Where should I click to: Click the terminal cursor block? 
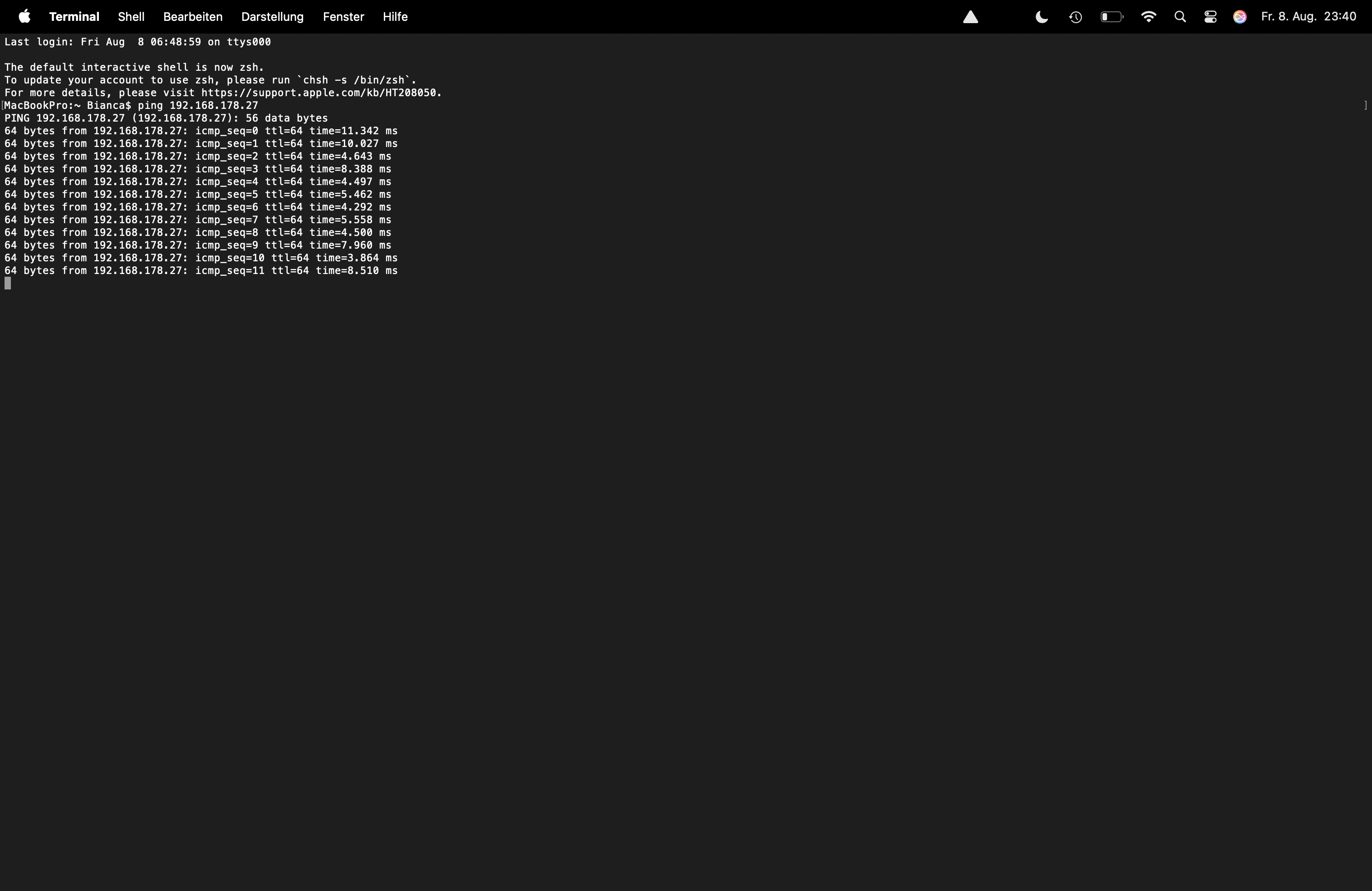8,283
